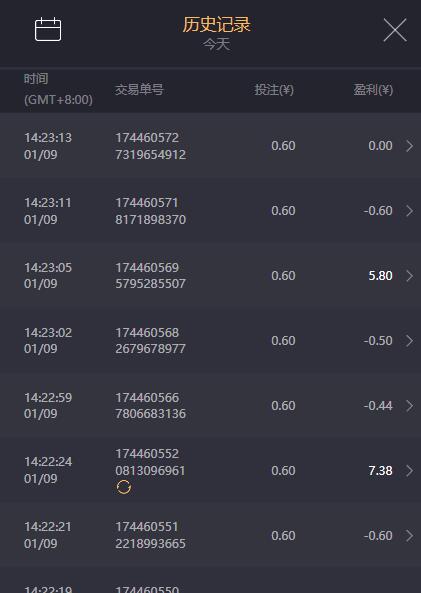Open chevron for the 5.80 profit row

pyautogui.click(x=409, y=276)
